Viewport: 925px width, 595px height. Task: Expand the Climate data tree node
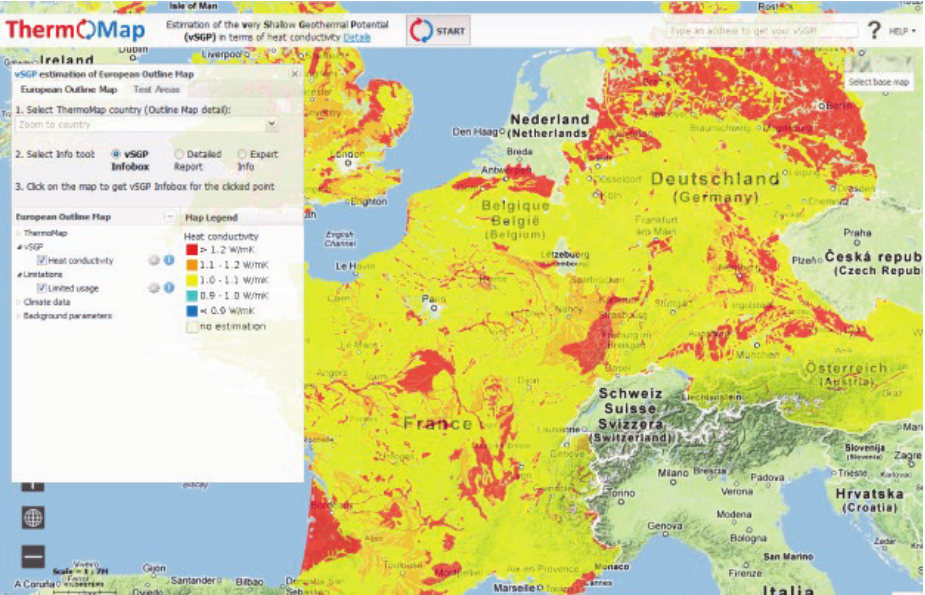click(46, 301)
